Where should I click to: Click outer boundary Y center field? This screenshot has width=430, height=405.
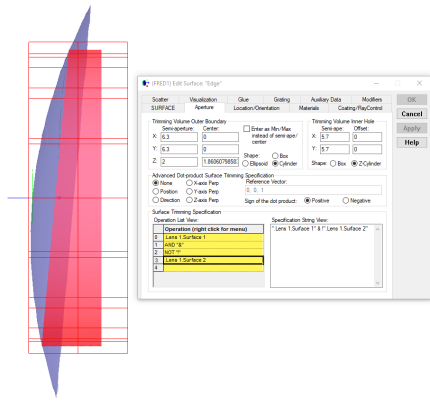220,149
